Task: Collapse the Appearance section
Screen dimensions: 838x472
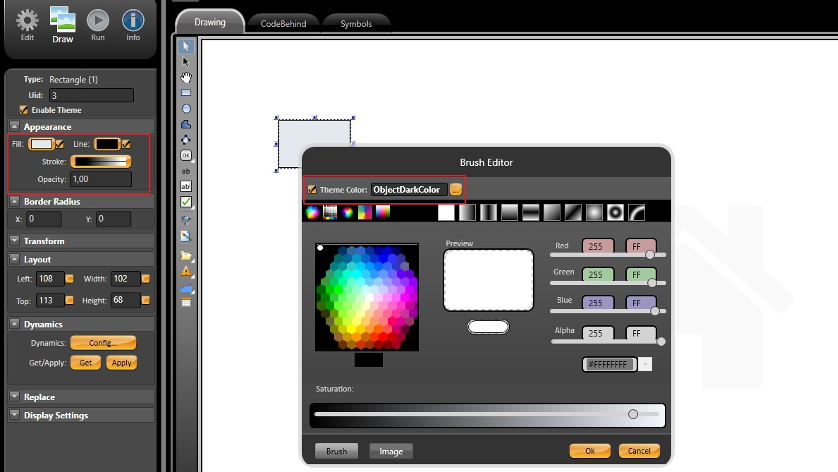Action: tap(15, 127)
